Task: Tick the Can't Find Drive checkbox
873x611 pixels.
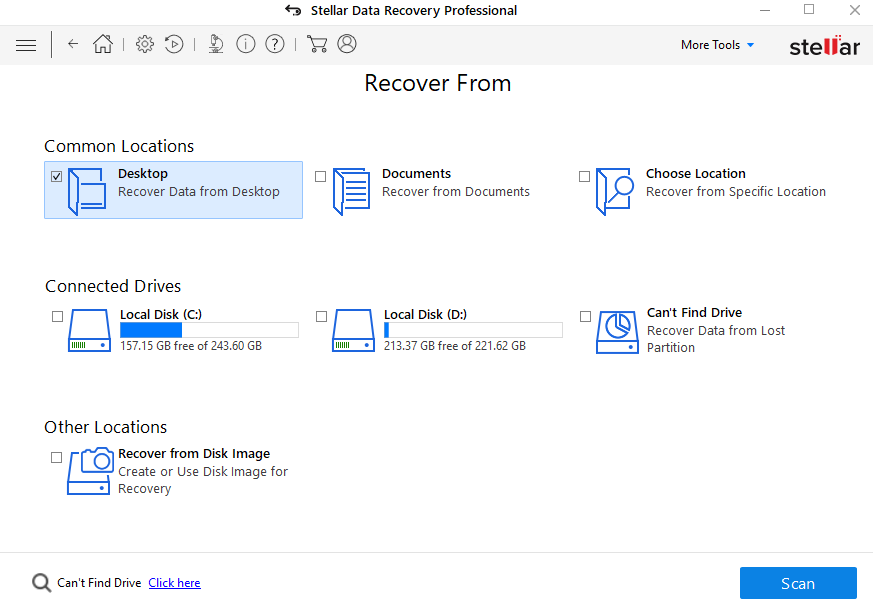Action: [585, 316]
